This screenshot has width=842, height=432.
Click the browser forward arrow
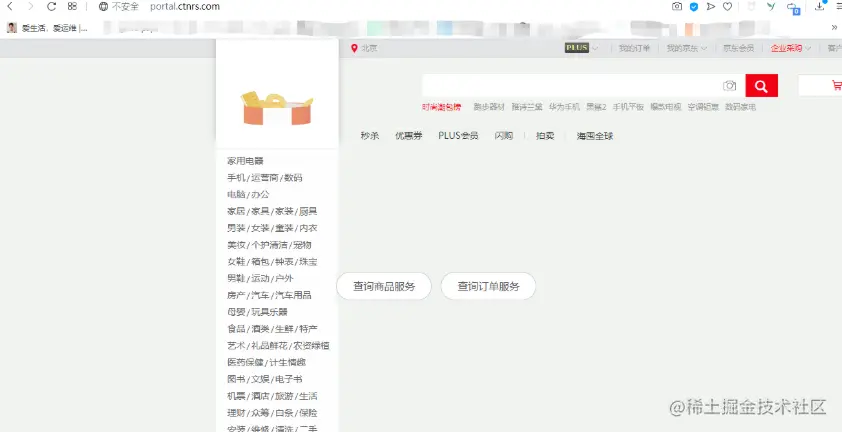point(31,6)
